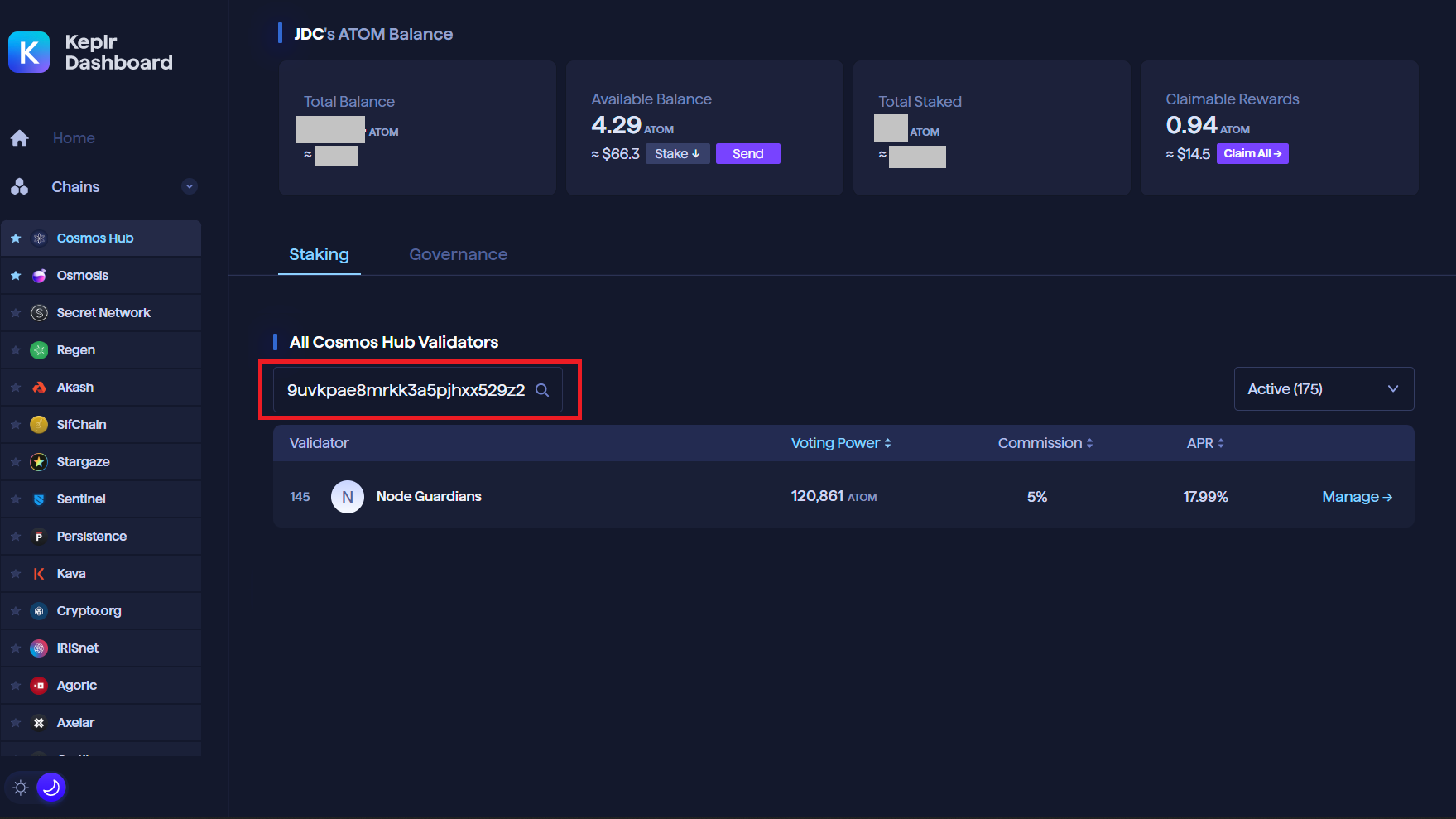The width and height of the screenshot is (1456, 819).
Task: Favorite Kava star
Action: 16,574
